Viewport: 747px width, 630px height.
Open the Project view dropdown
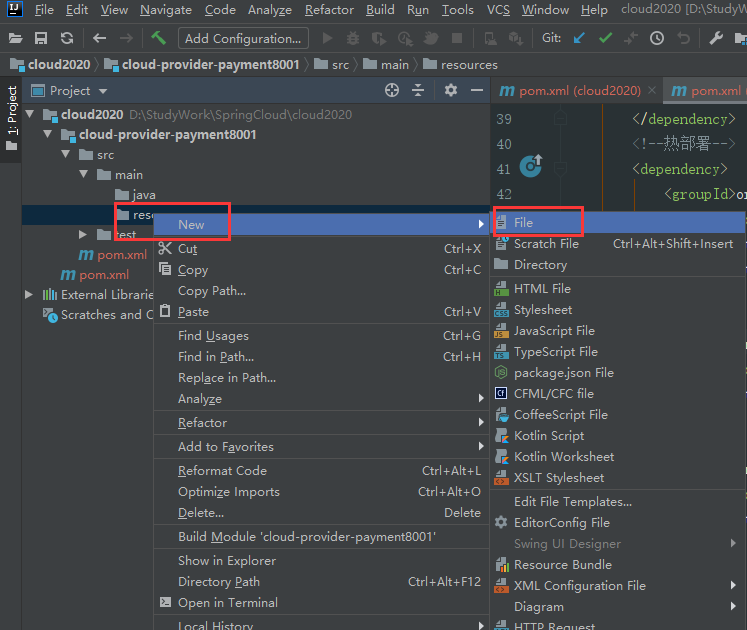pos(103,91)
